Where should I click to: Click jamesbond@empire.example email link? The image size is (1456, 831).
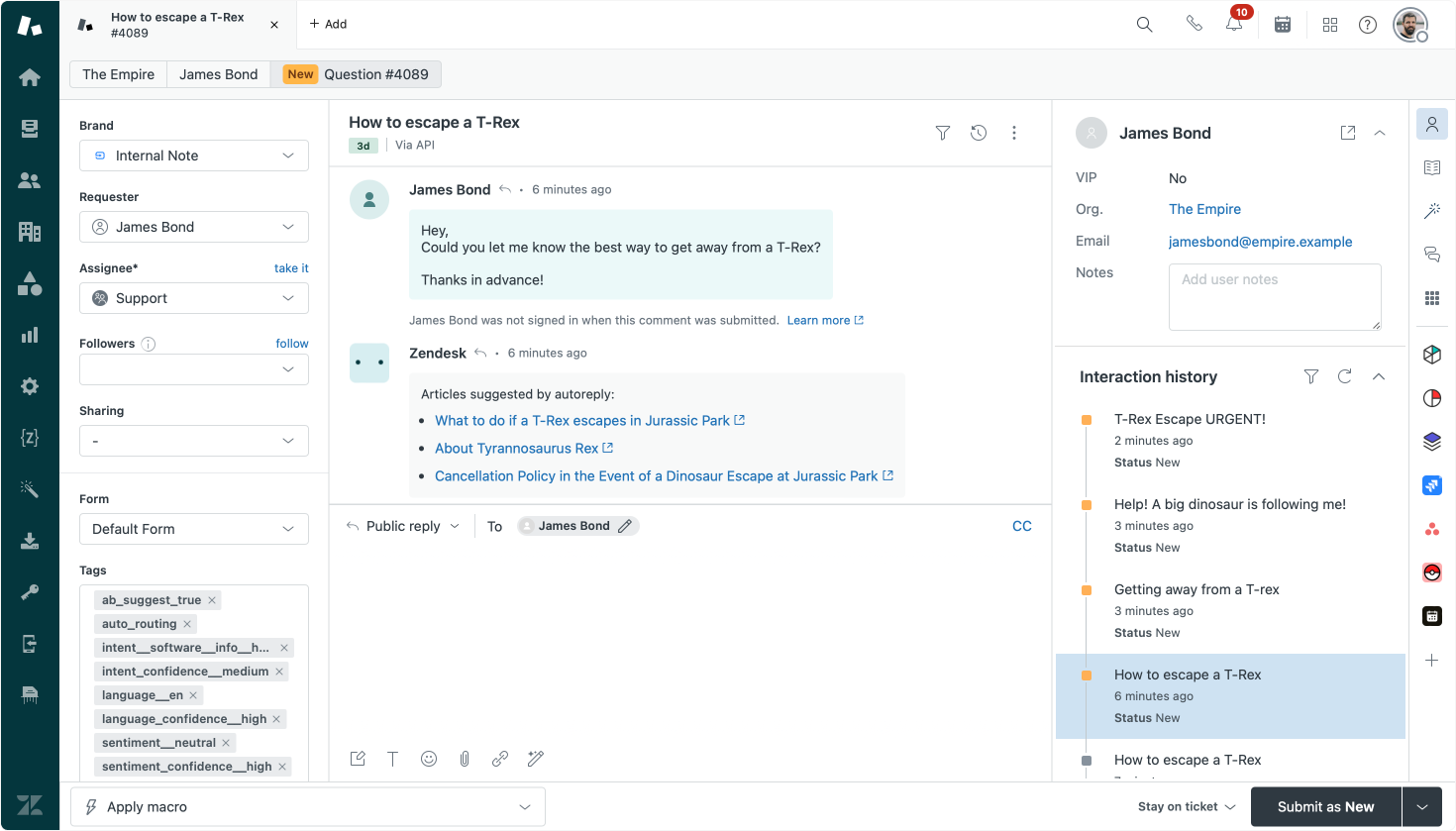tap(1260, 242)
